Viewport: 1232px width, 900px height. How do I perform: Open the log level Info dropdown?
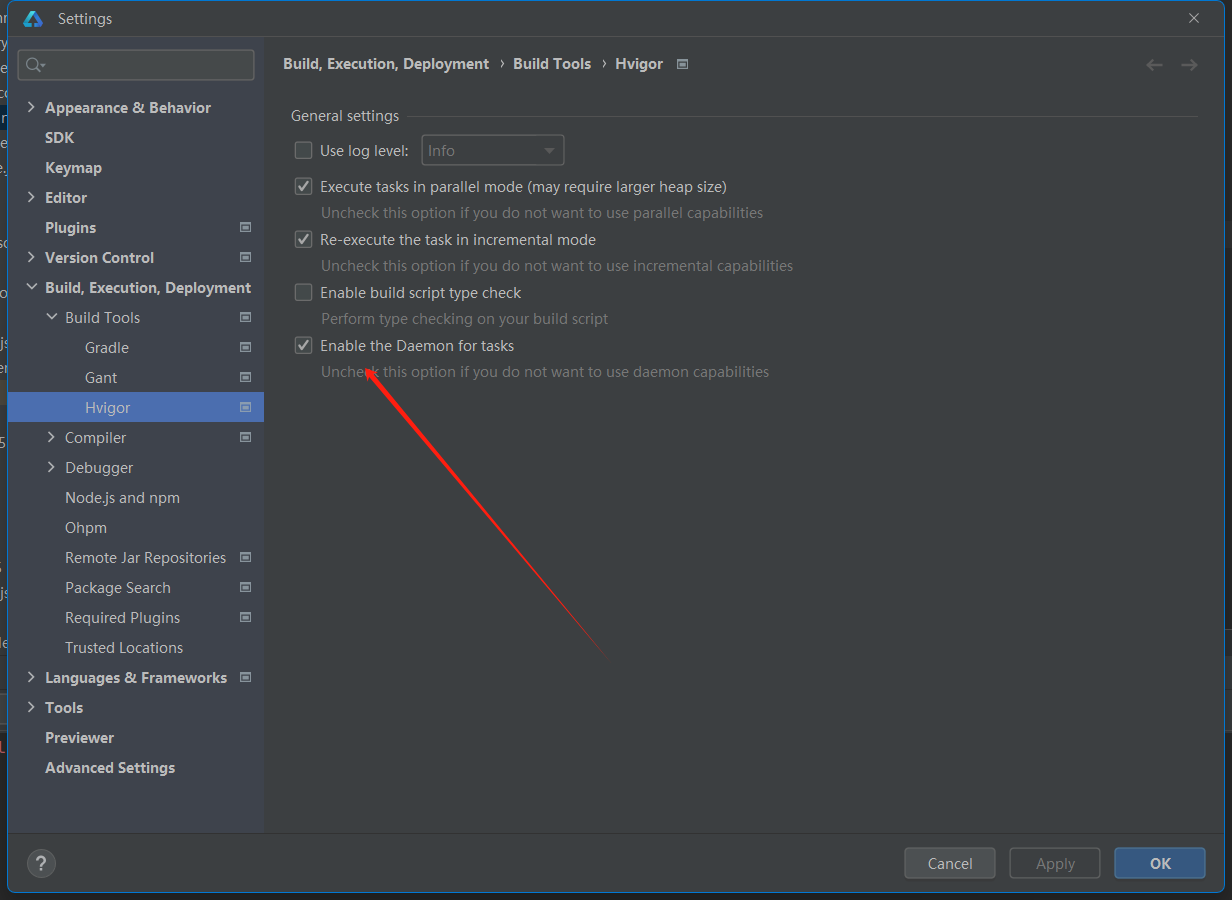click(x=493, y=151)
